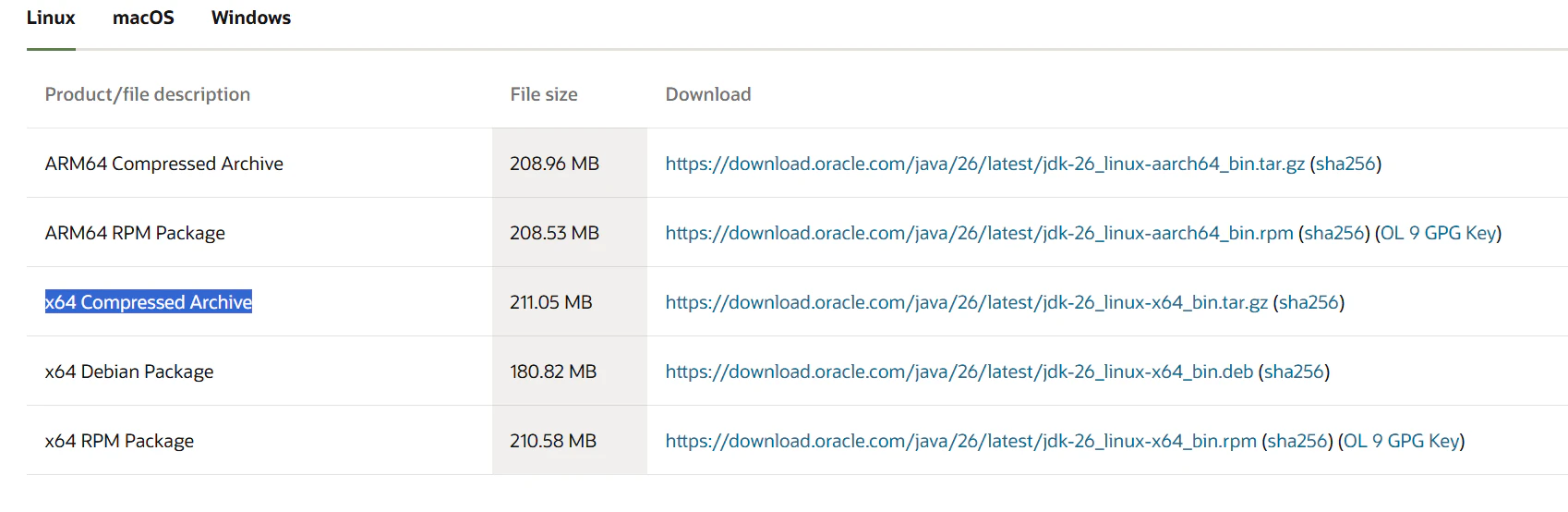Click the 180.82 MB file size cell
This screenshot has width=1568, height=512.
point(569,372)
